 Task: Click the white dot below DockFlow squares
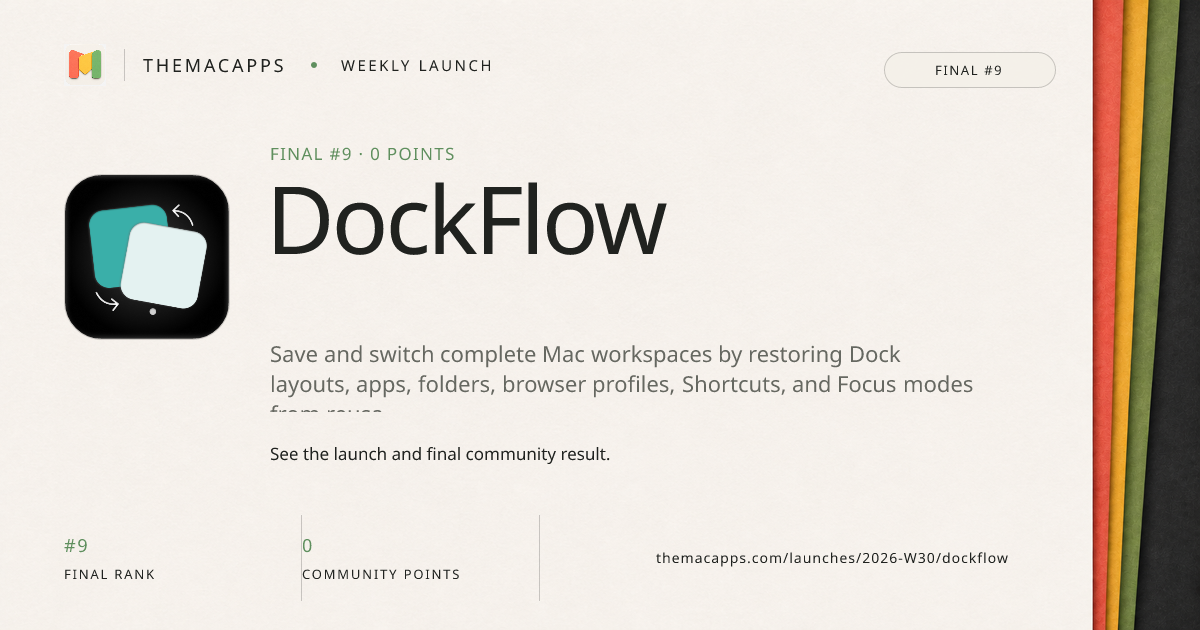tap(152, 312)
